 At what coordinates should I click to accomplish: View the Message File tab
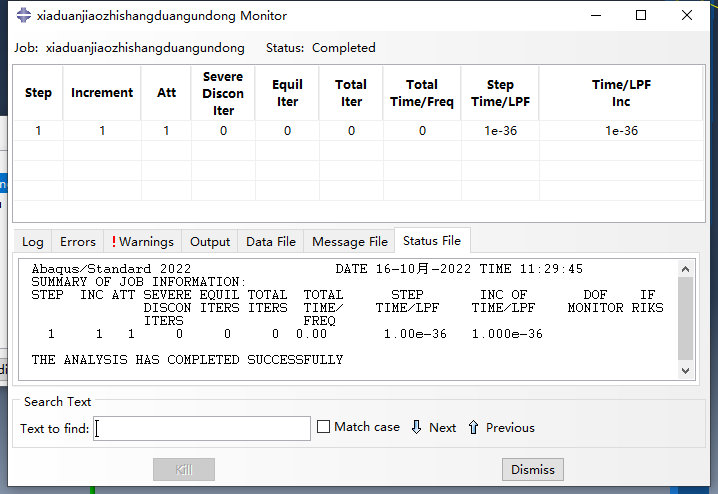[x=349, y=241]
